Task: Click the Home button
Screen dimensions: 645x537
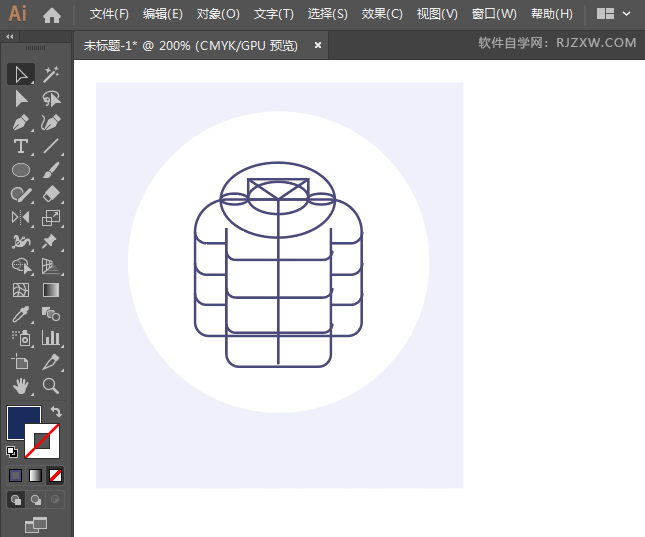Action: 52,15
